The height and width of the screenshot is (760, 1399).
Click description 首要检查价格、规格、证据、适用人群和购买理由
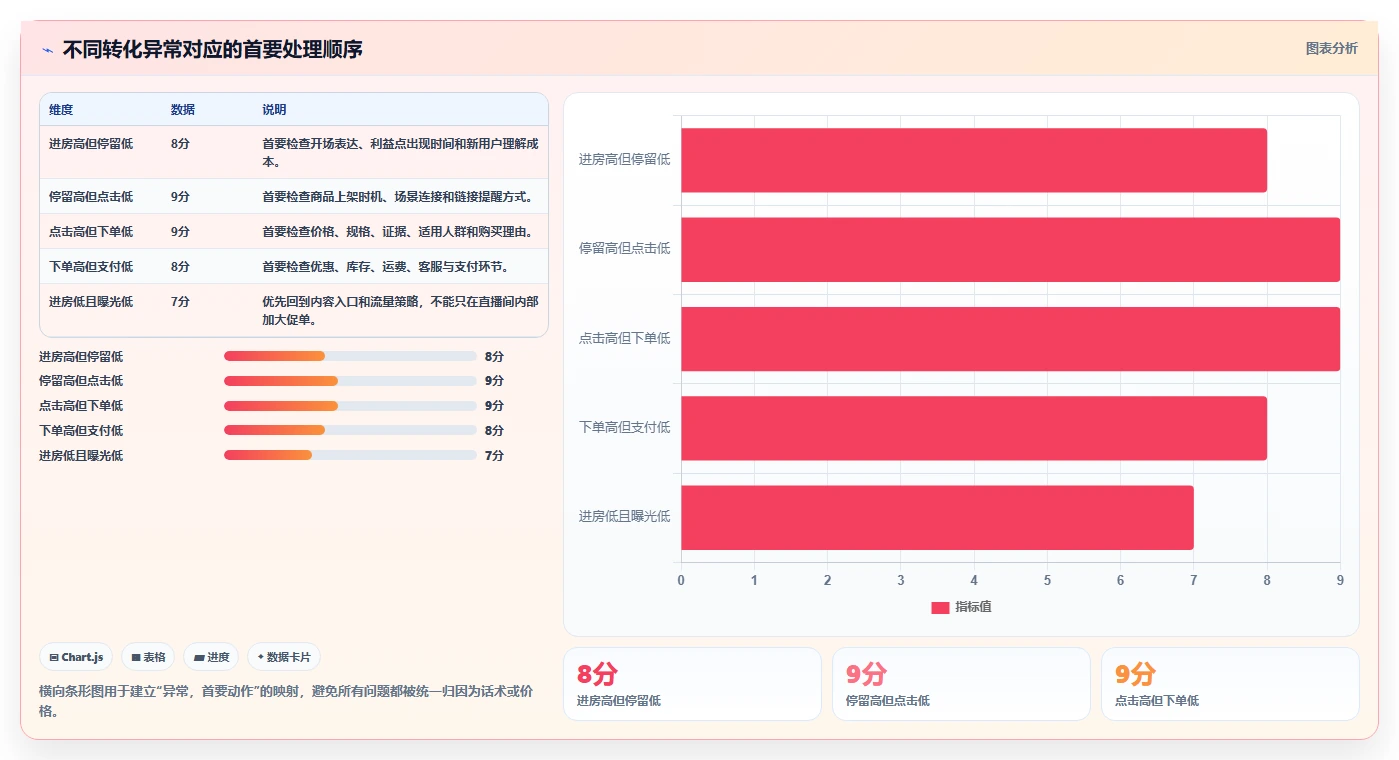[x=399, y=232]
